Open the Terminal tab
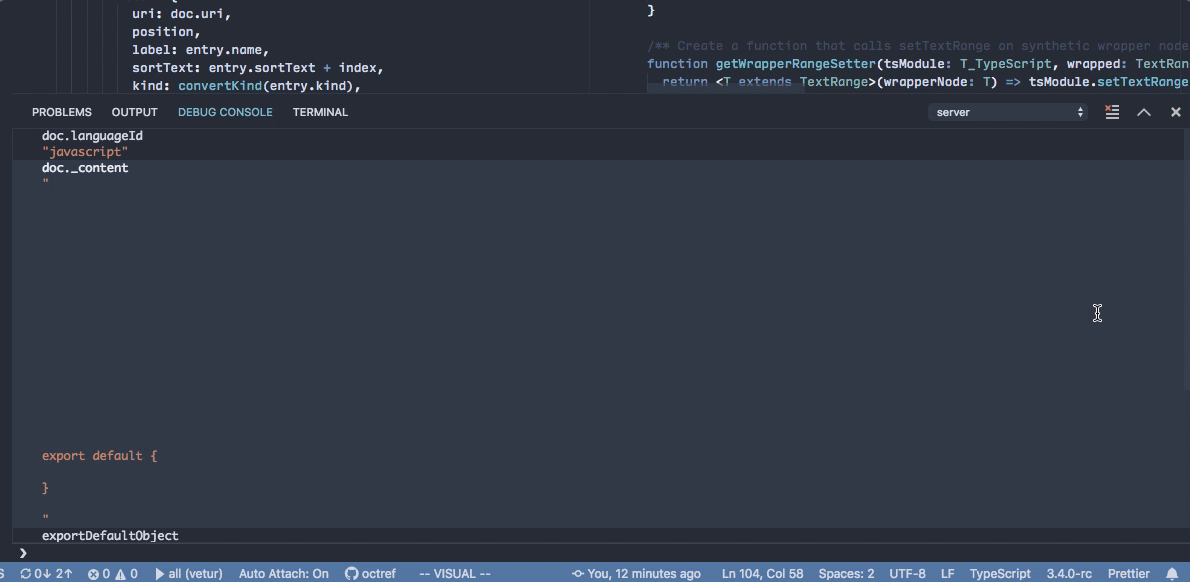Viewport: 1190px width, 582px height. tap(320, 112)
